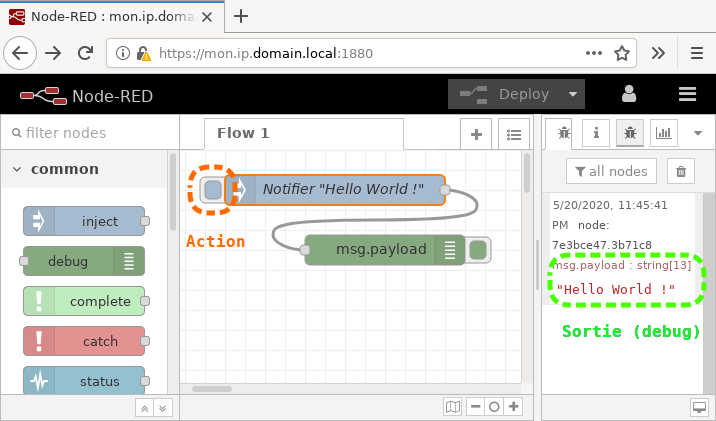Viewport: 716px width, 421px height.
Task: Reload the Node-RED page
Action: (85, 53)
